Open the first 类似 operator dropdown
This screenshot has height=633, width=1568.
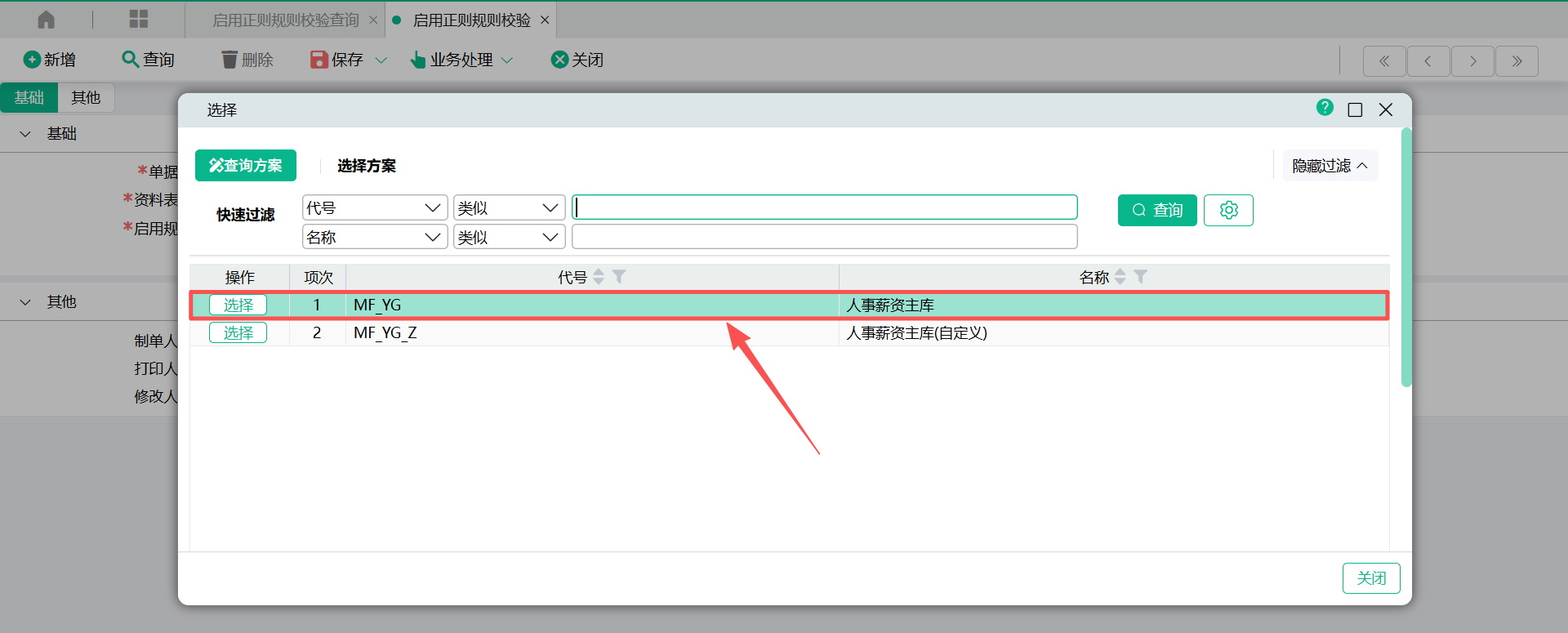pos(509,208)
